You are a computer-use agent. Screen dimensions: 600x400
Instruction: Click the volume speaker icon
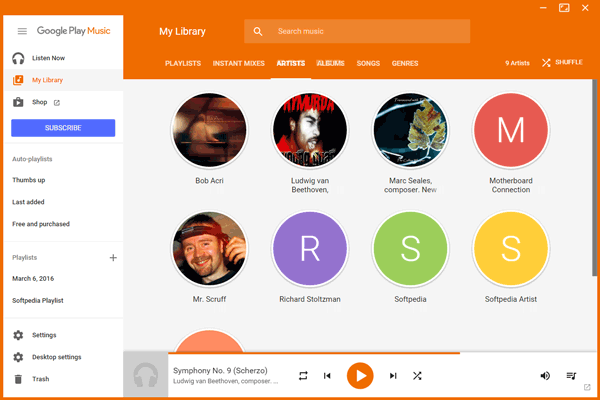pos(545,376)
